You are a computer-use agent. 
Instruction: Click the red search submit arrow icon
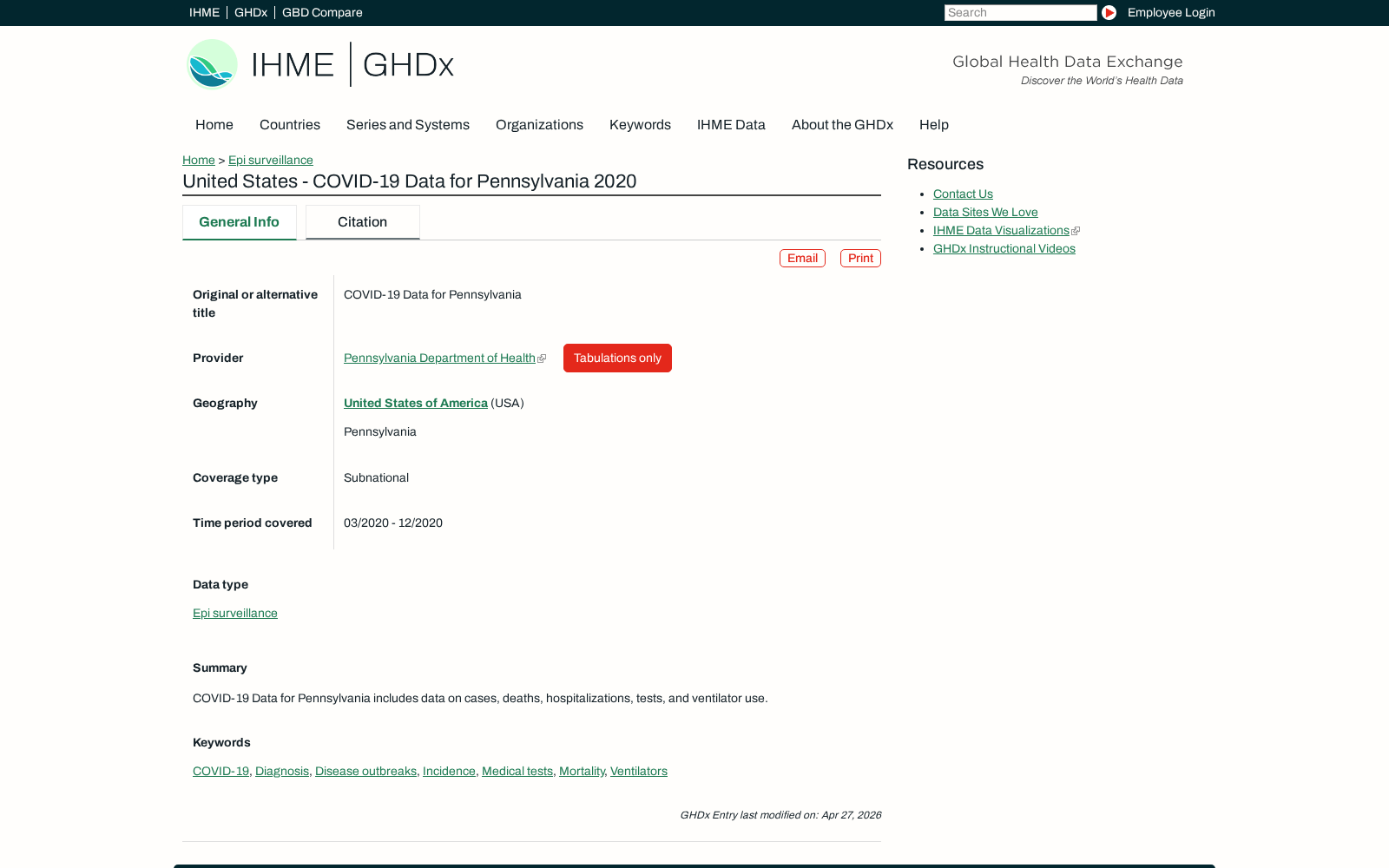click(x=1109, y=12)
